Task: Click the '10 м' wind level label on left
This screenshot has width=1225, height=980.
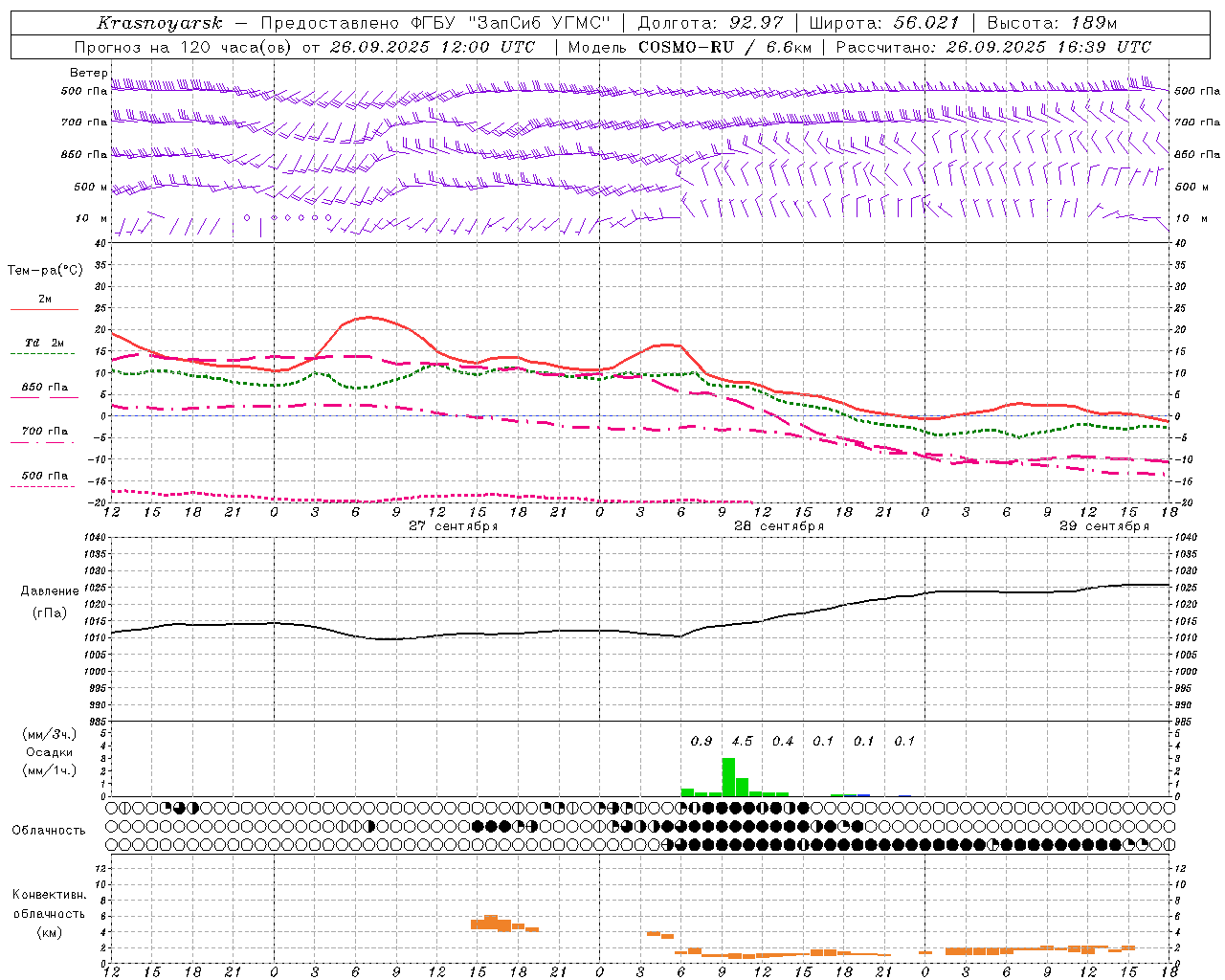Action: [91, 219]
